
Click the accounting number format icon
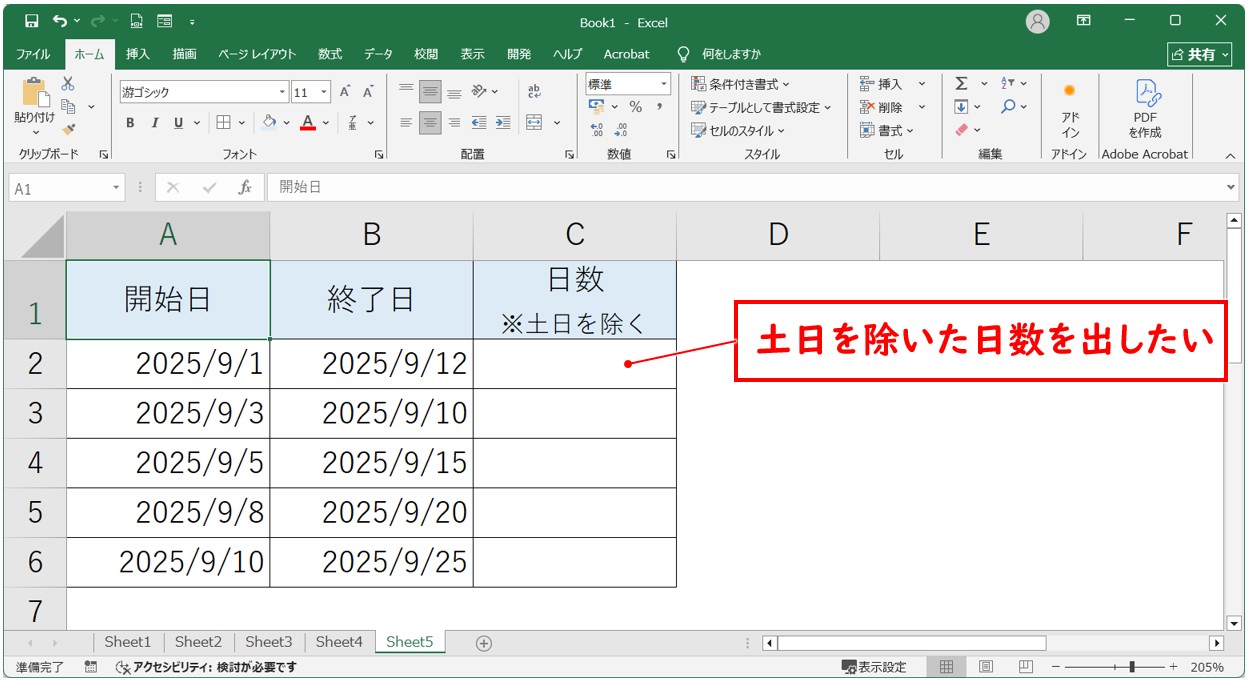(597, 107)
